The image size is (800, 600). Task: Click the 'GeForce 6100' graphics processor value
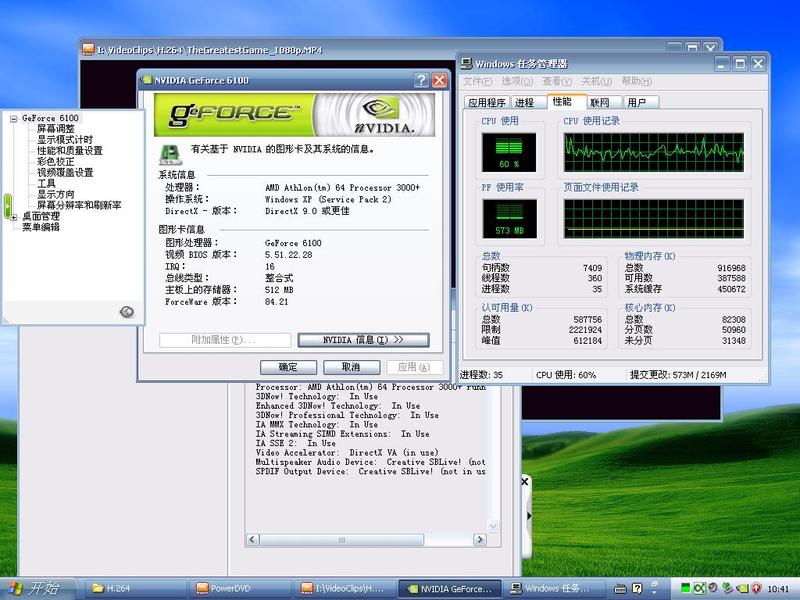293,243
